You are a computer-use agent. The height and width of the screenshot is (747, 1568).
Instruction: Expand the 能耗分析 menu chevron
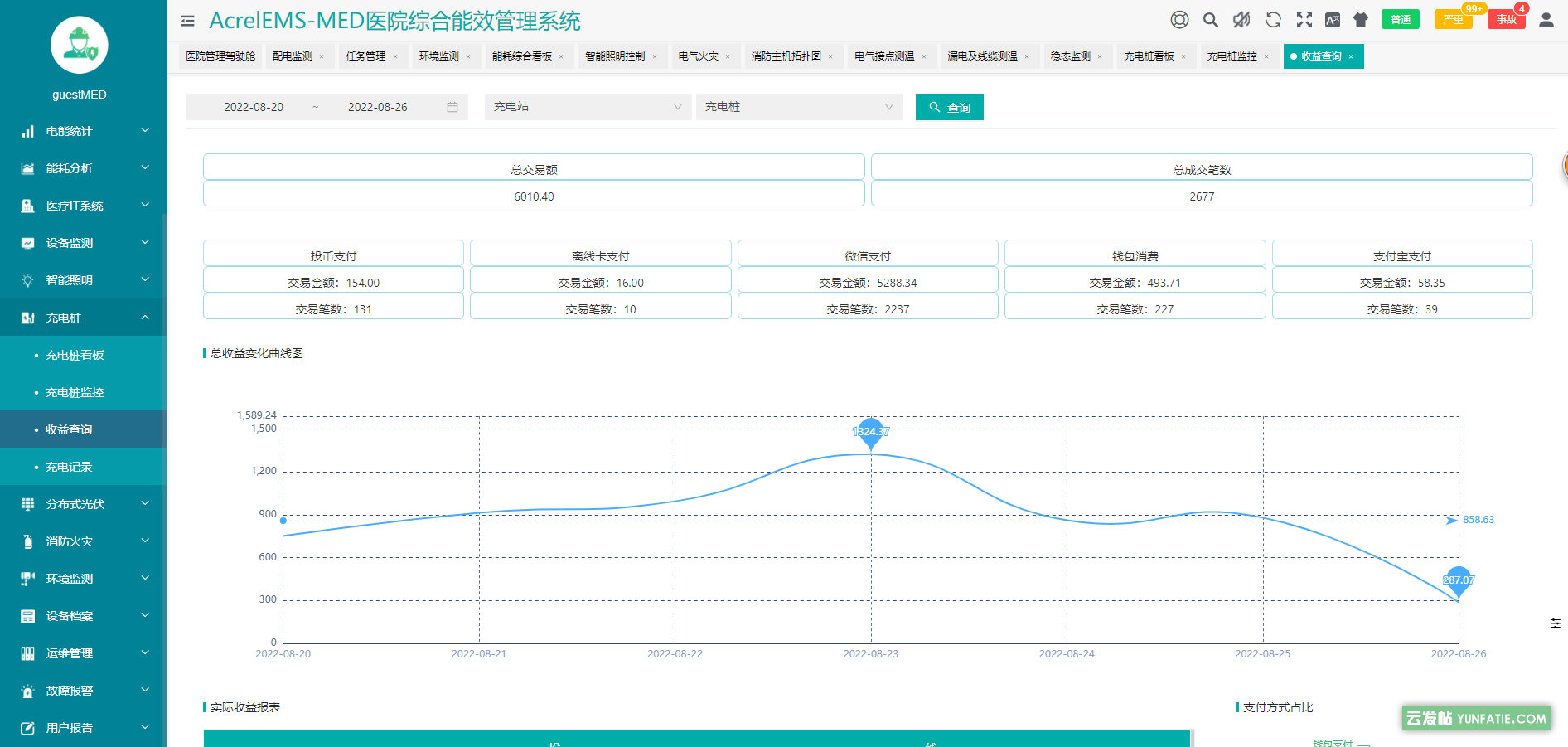point(145,167)
